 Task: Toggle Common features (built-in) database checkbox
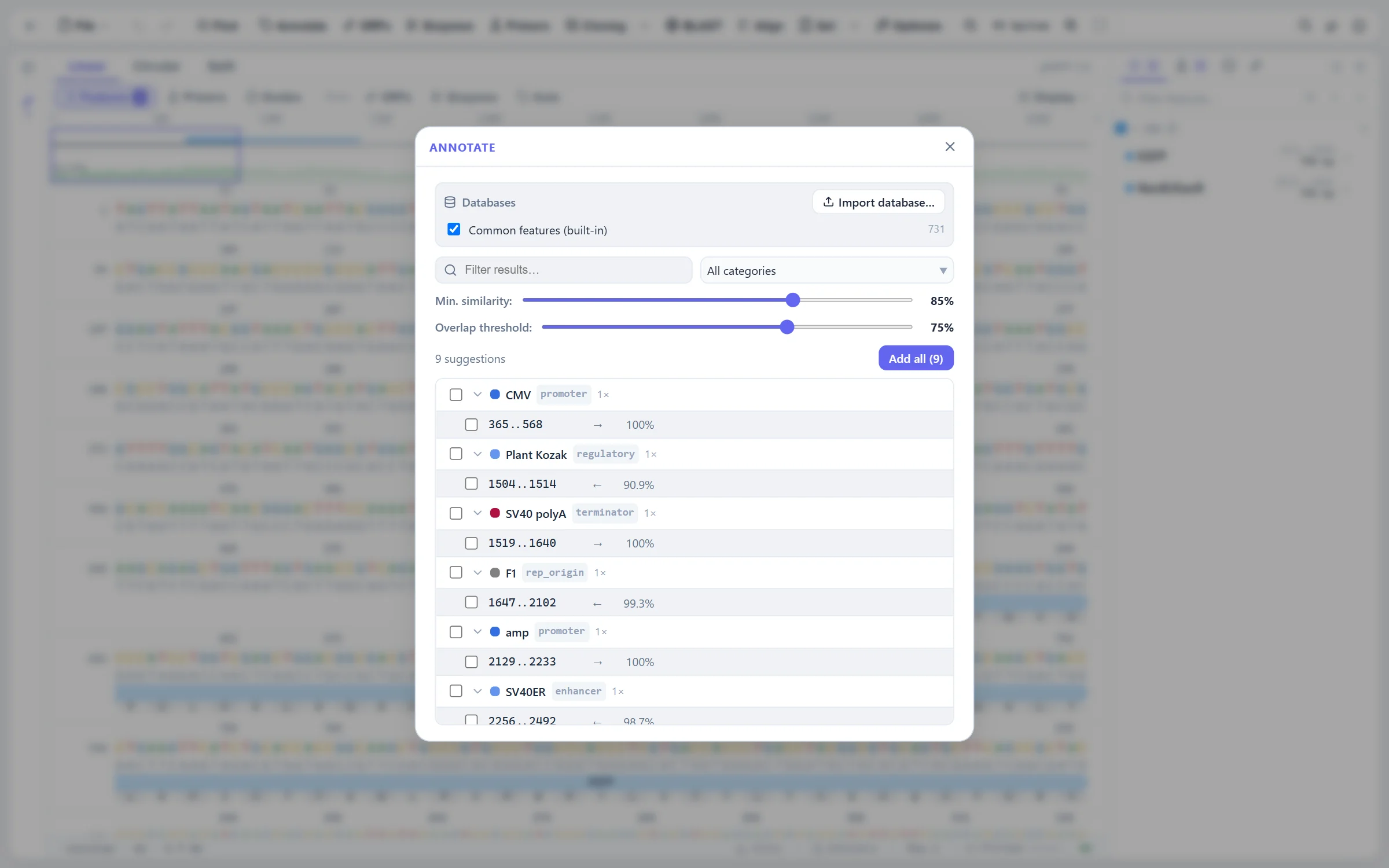click(454, 230)
